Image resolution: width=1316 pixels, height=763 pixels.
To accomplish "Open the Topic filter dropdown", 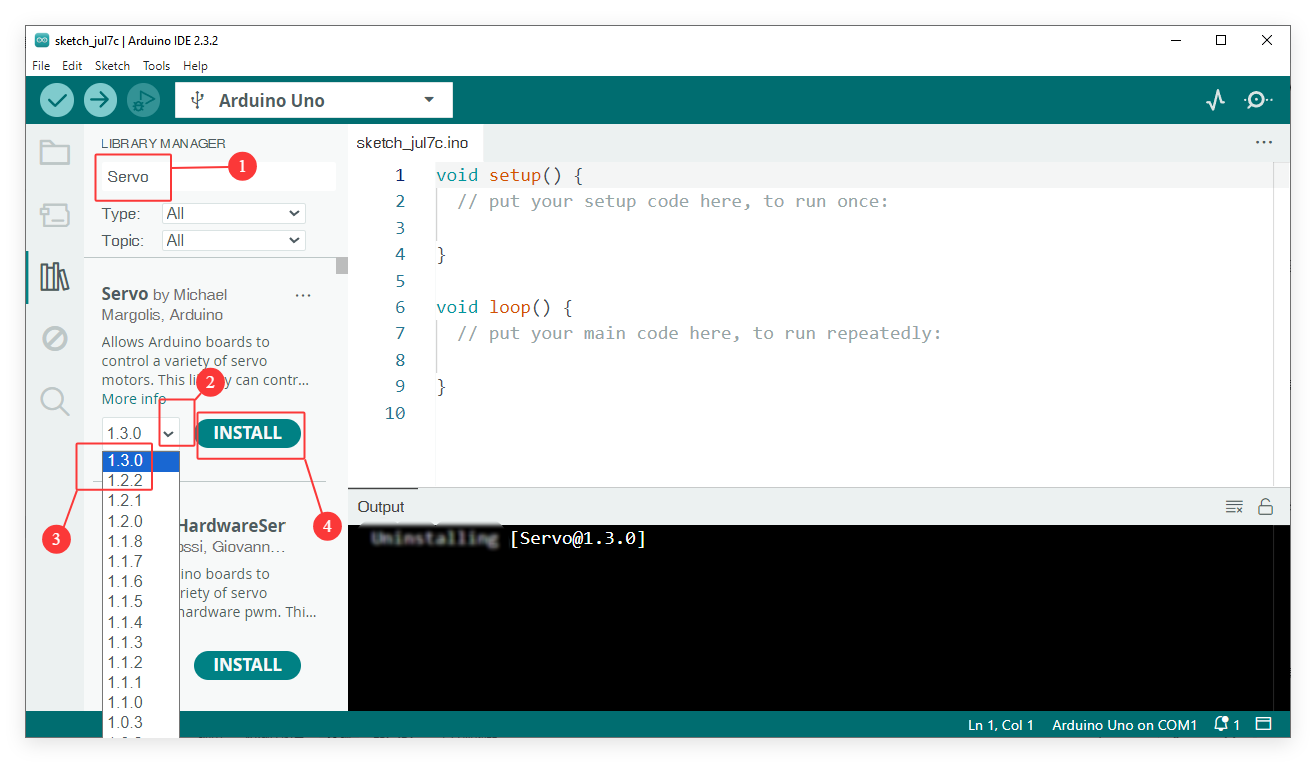I will coord(234,240).
